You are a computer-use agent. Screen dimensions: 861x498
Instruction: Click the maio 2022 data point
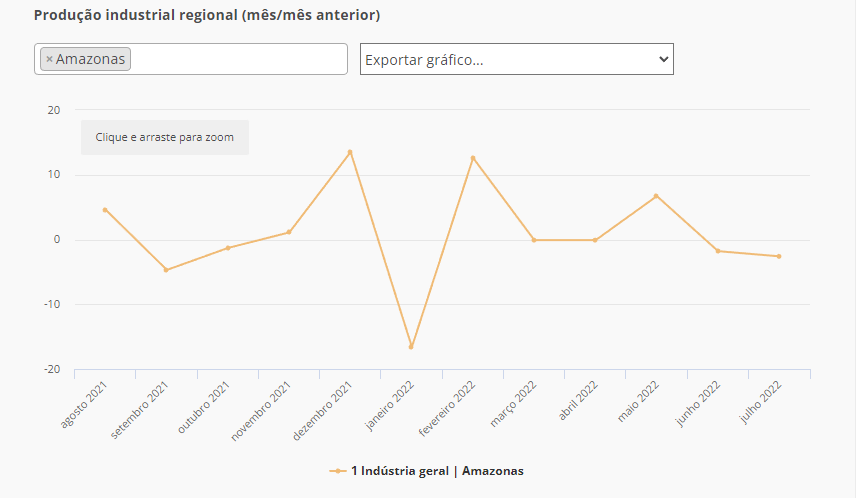[656, 196]
